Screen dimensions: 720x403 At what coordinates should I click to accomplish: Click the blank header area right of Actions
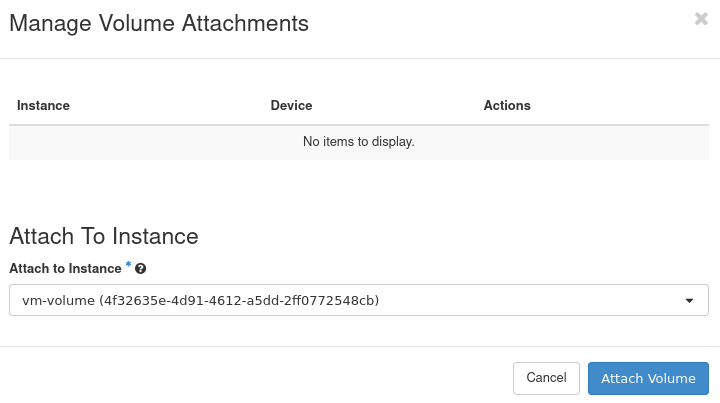coord(620,105)
